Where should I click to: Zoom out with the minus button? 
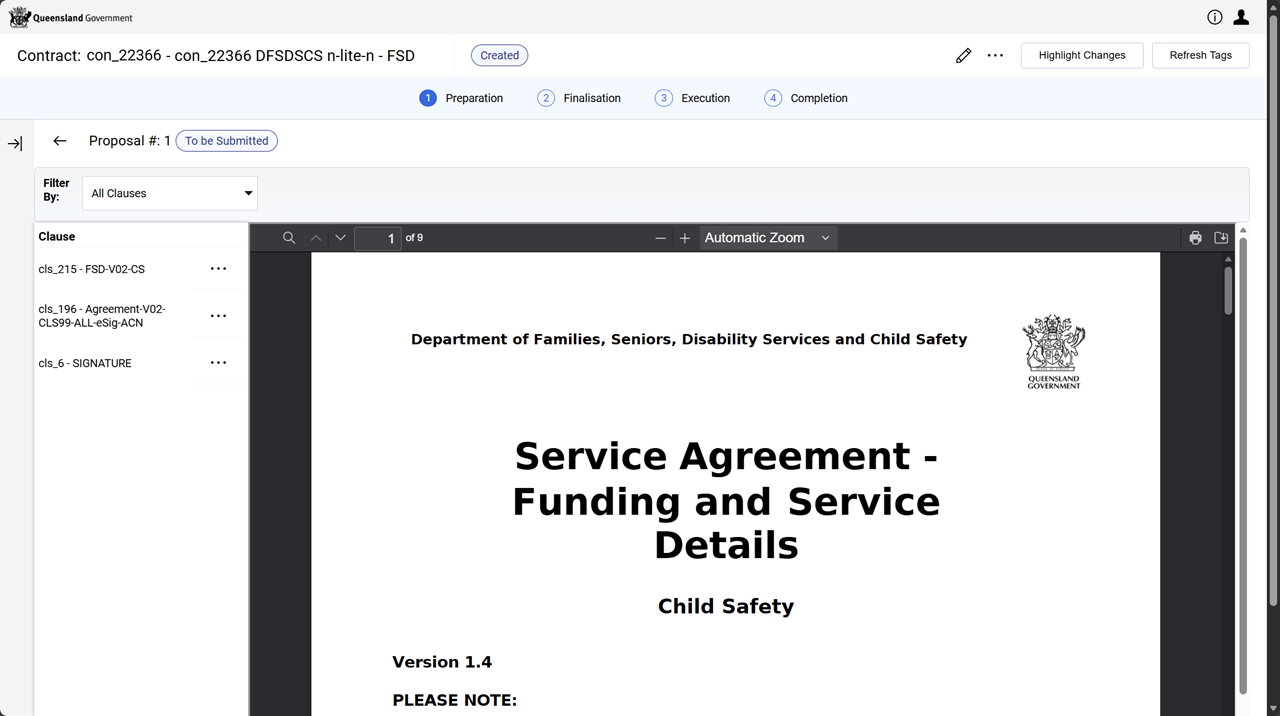pos(660,238)
